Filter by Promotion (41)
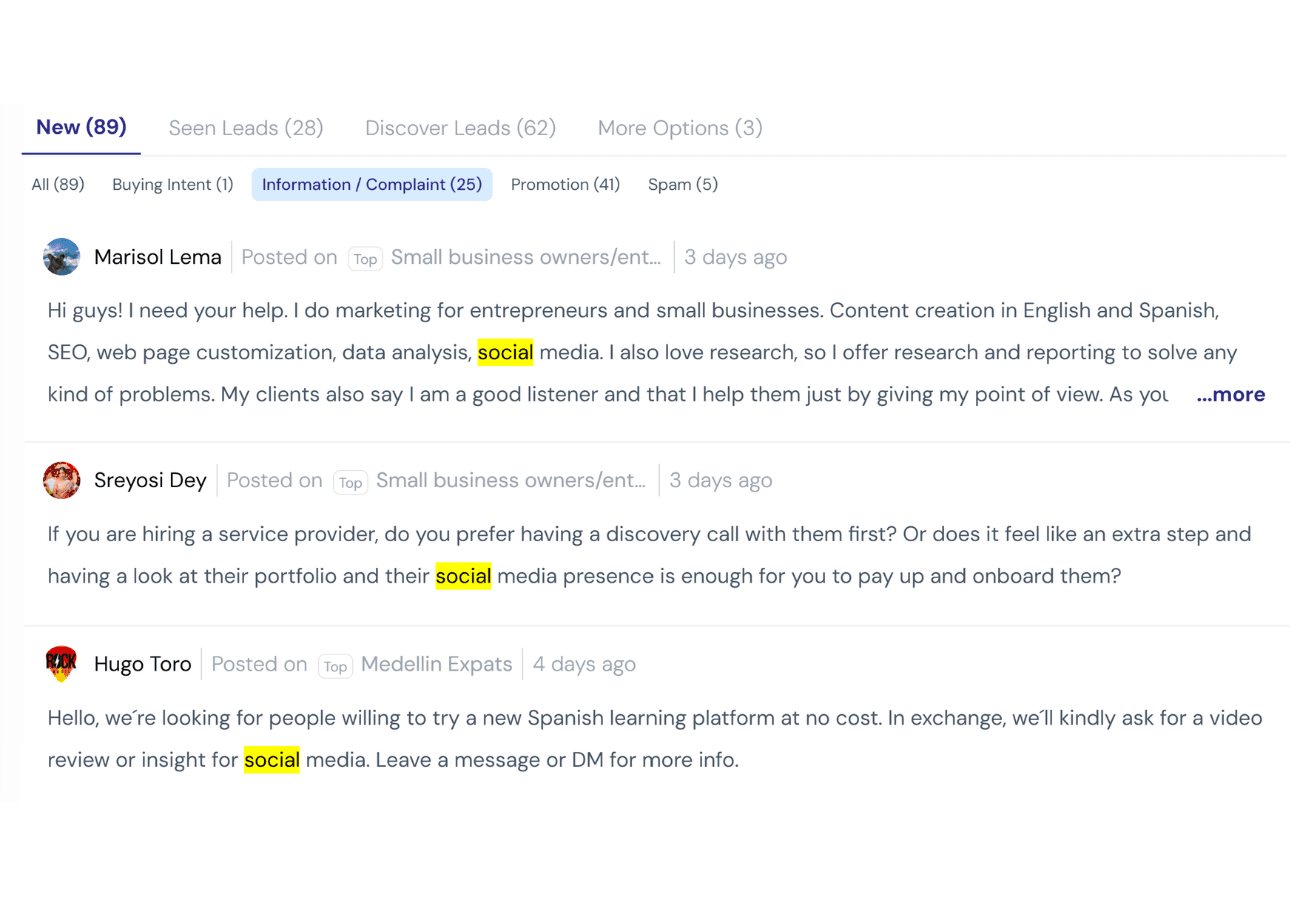The image size is (1300, 900). point(566,184)
